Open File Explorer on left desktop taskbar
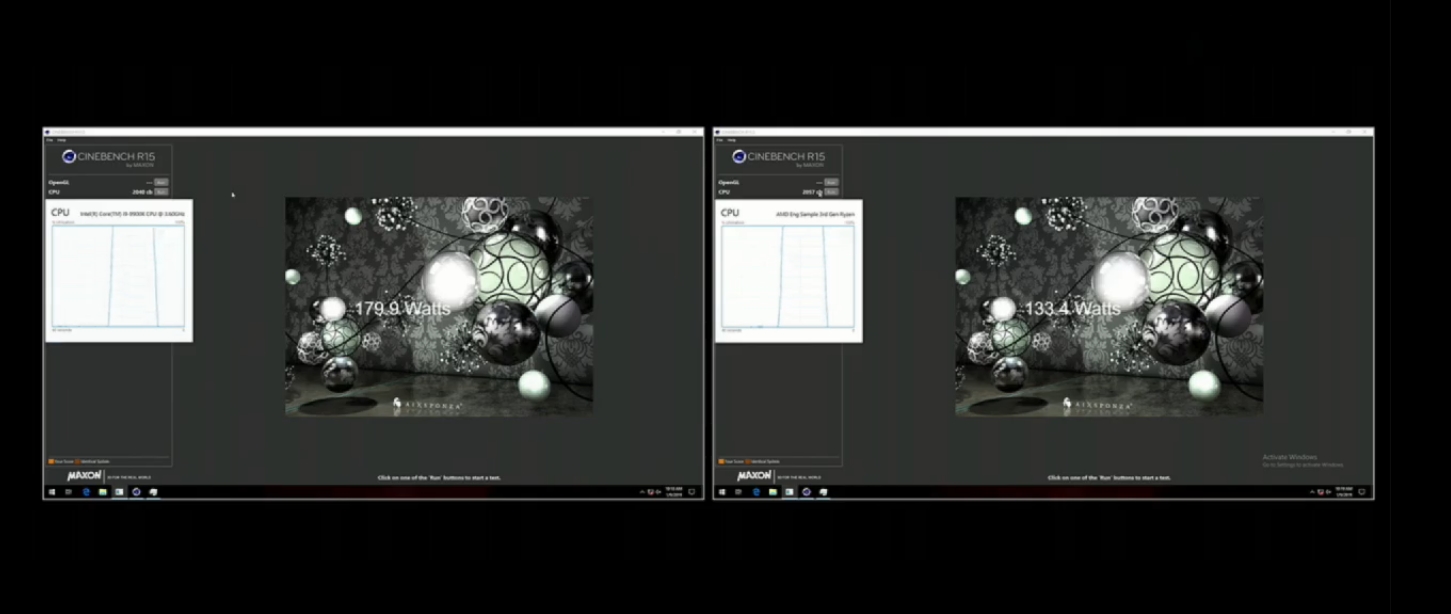Screen dimensions: 1451x614 (103, 492)
